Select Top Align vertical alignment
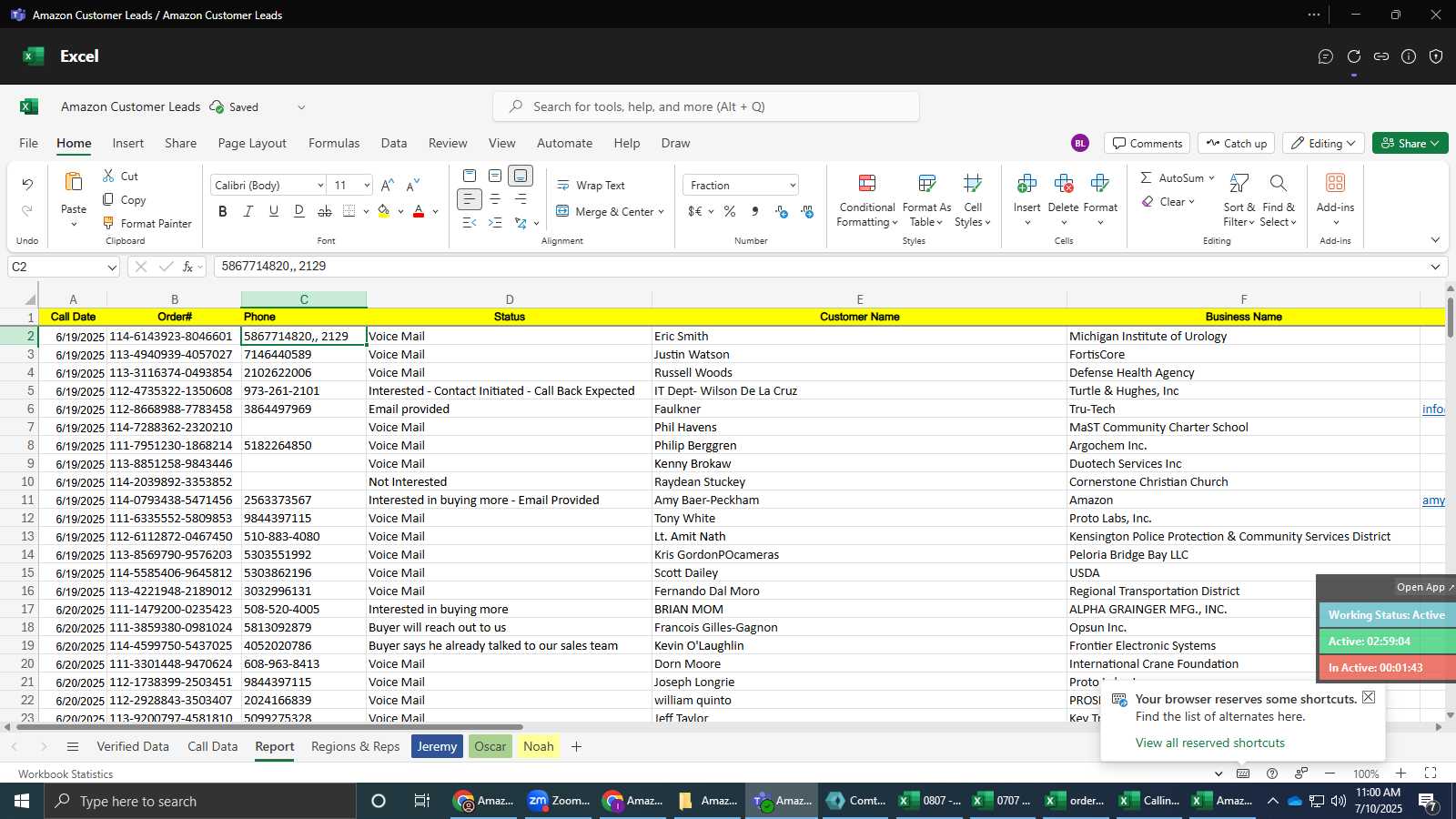 (470, 176)
